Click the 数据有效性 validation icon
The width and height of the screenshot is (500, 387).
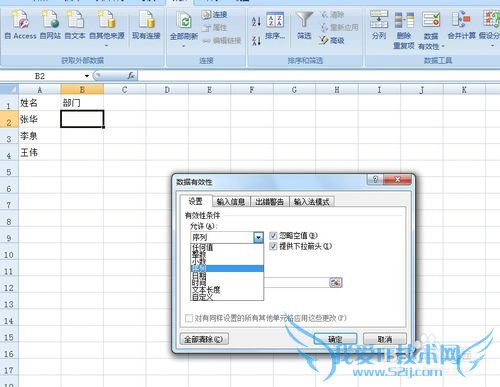tap(431, 20)
